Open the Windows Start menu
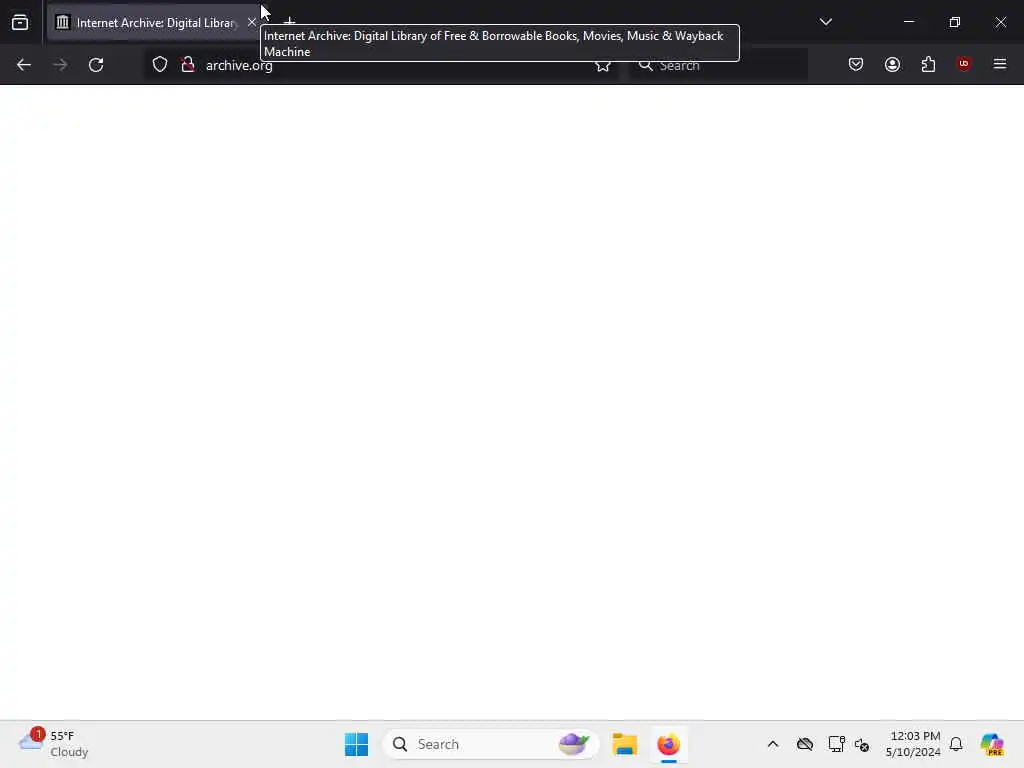Viewport: 1024px width, 768px height. pyautogui.click(x=357, y=744)
